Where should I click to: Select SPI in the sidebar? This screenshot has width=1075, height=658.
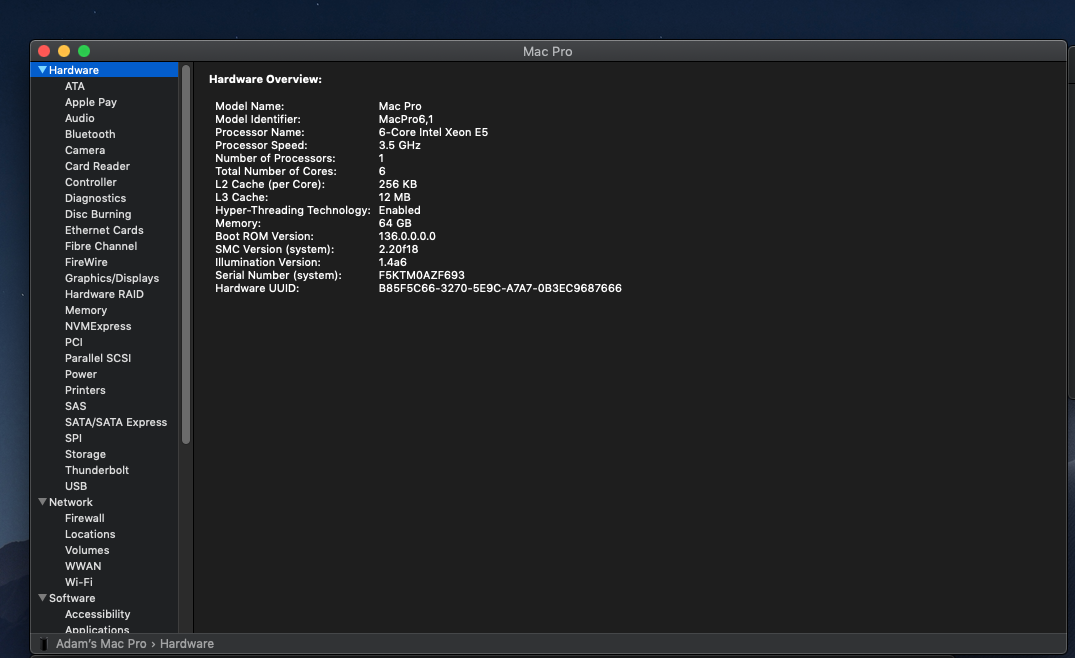coord(73,438)
